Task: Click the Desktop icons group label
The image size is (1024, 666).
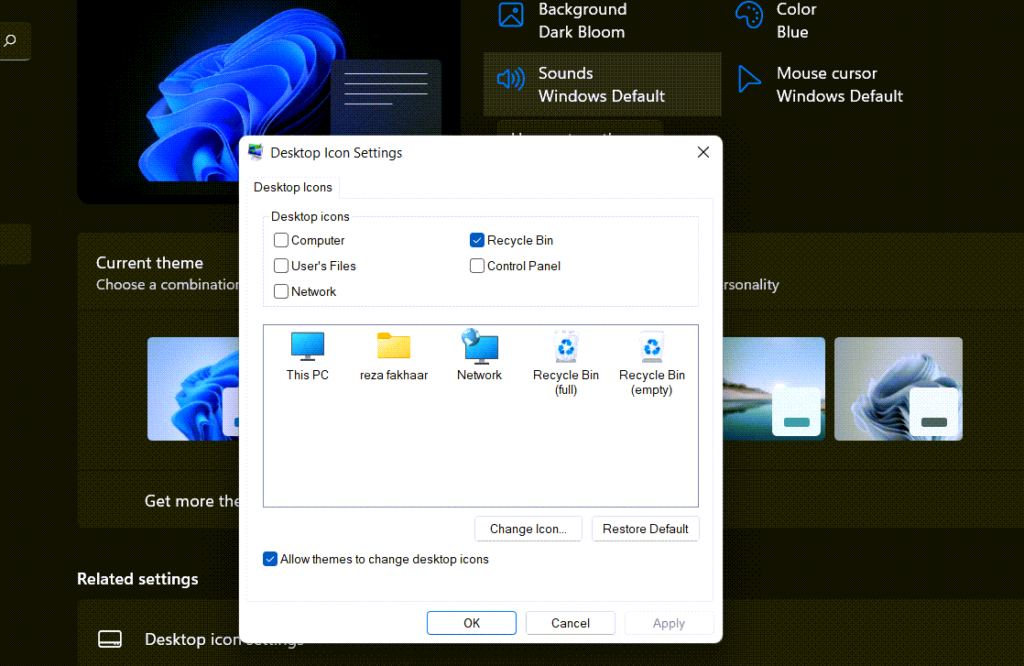Action: 310,216
